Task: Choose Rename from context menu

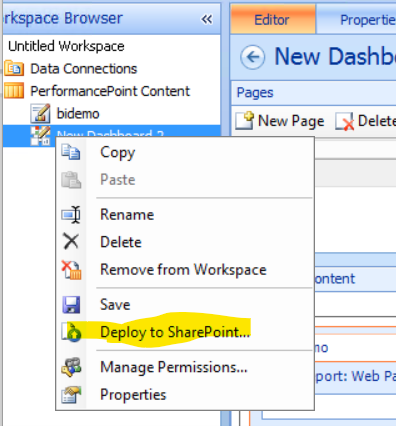Action: pyautogui.click(x=127, y=214)
